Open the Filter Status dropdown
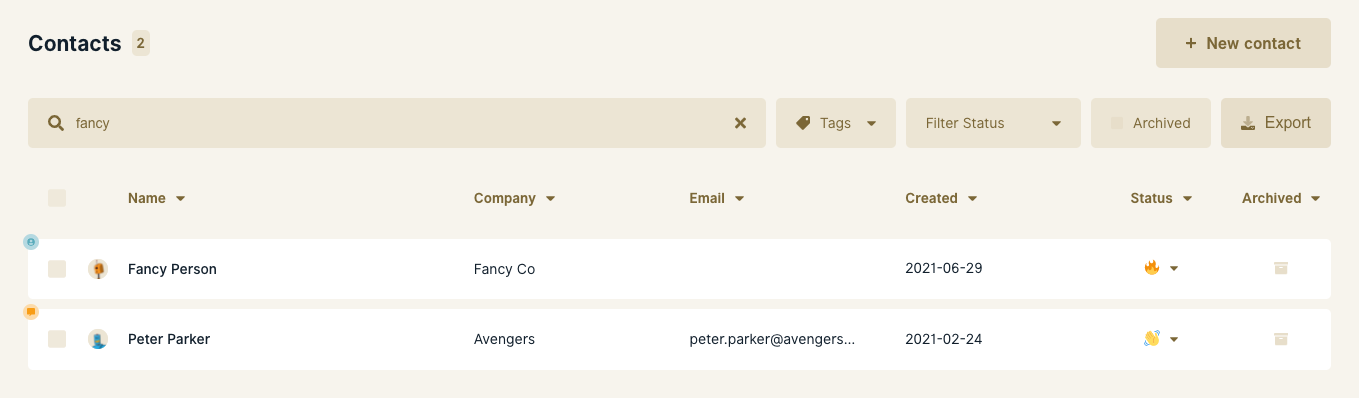1359x398 pixels. click(993, 123)
